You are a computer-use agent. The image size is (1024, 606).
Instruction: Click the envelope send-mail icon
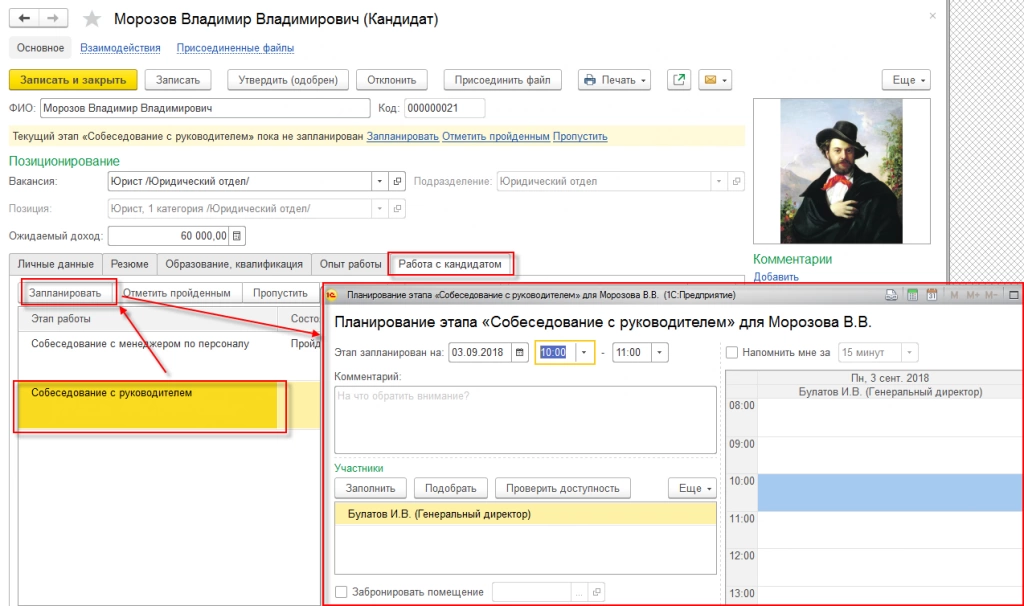tap(710, 80)
